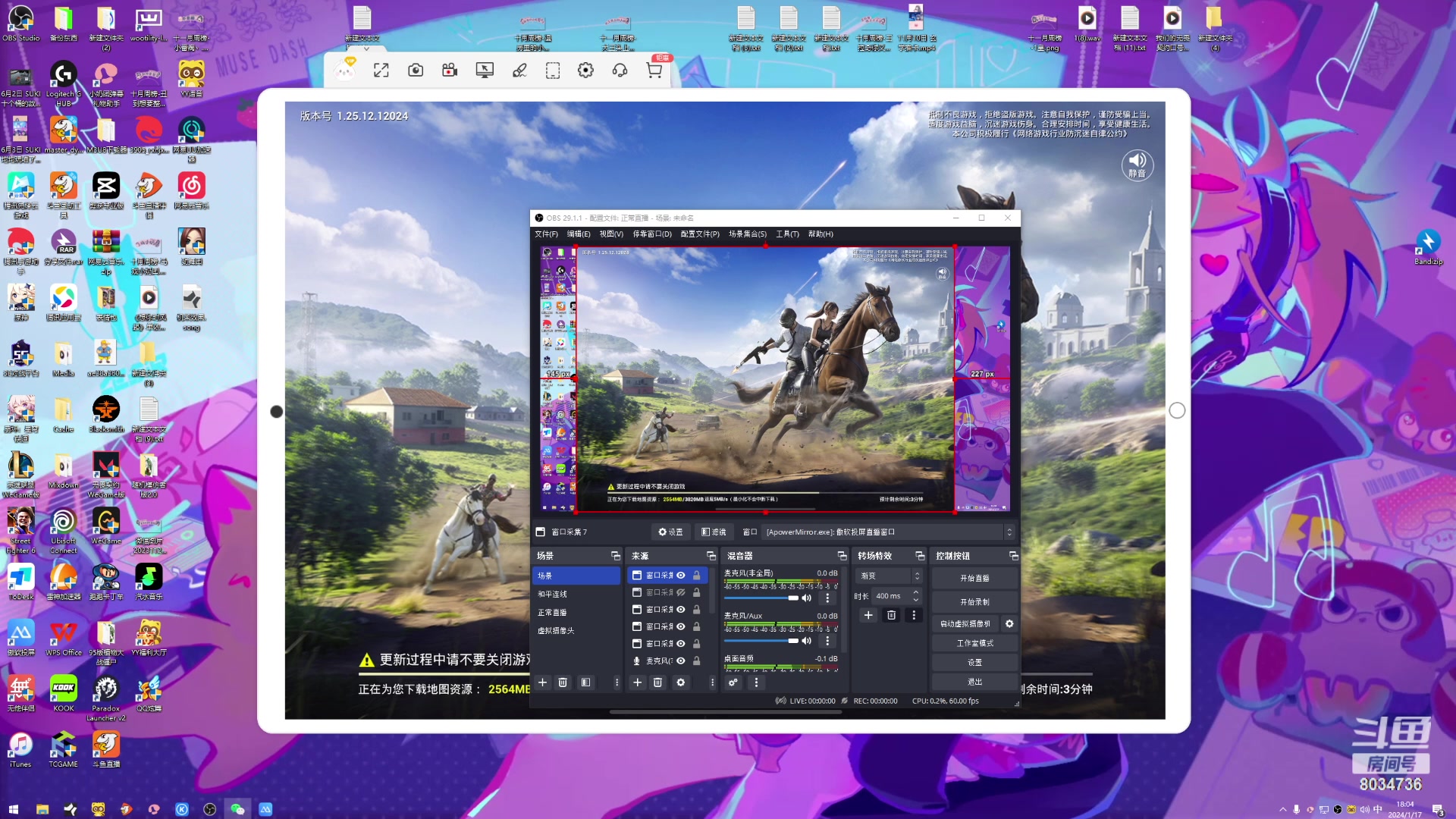Toggle lock on 麦克风 source row
This screenshot has height=819, width=1456.
click(696, 661)
